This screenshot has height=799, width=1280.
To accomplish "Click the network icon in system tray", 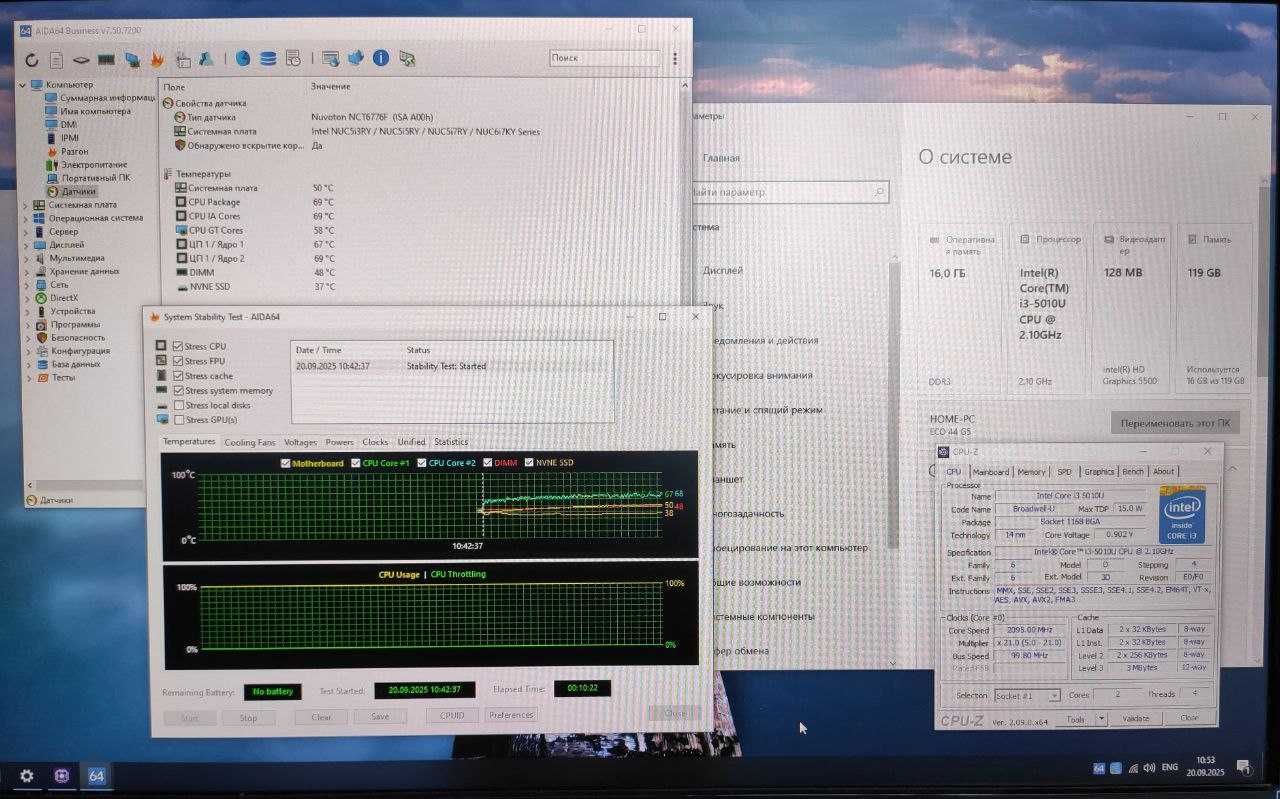I will tap(1133, 767).
